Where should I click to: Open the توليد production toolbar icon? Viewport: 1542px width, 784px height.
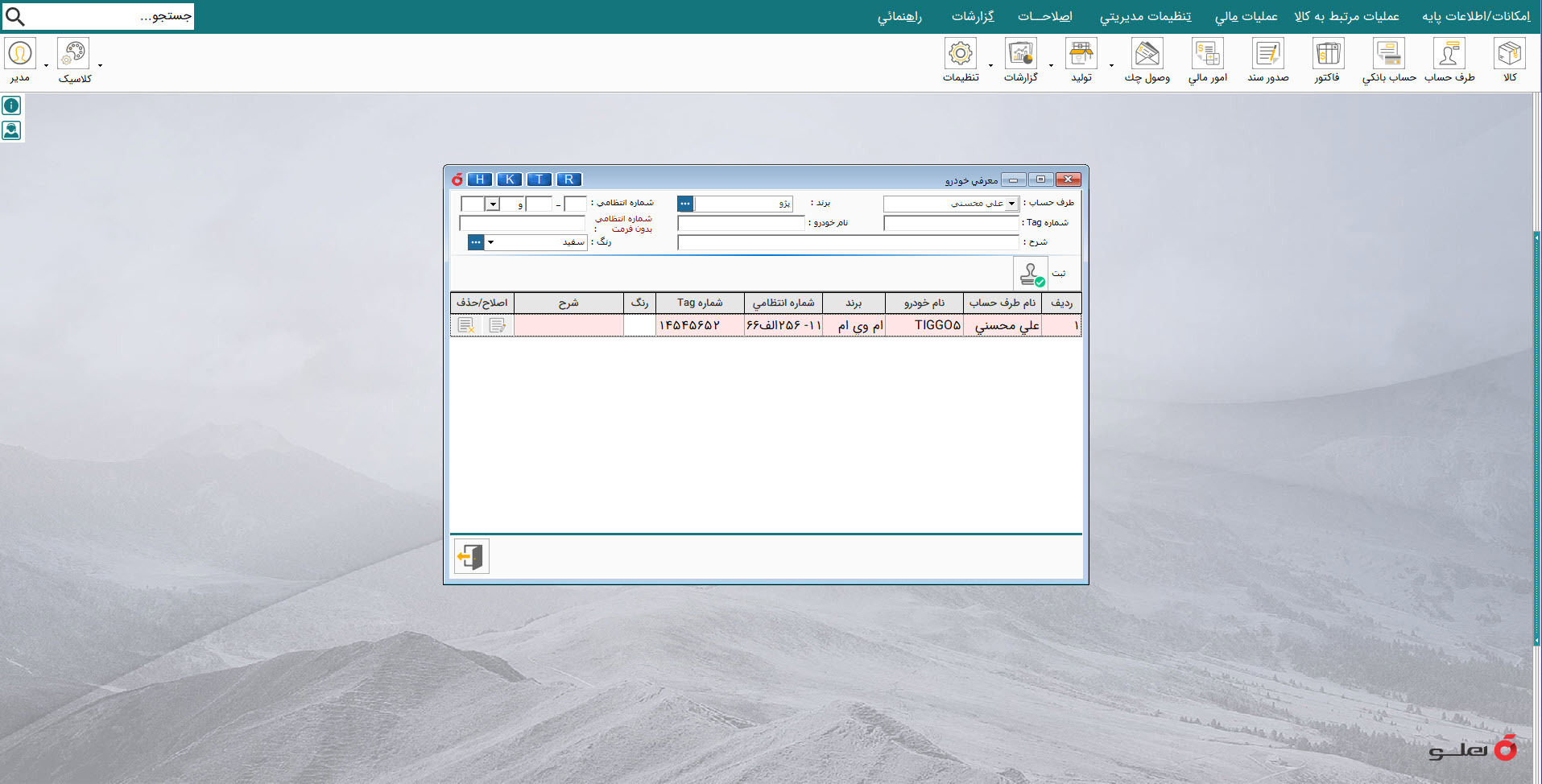click(x=1081, y=55)
